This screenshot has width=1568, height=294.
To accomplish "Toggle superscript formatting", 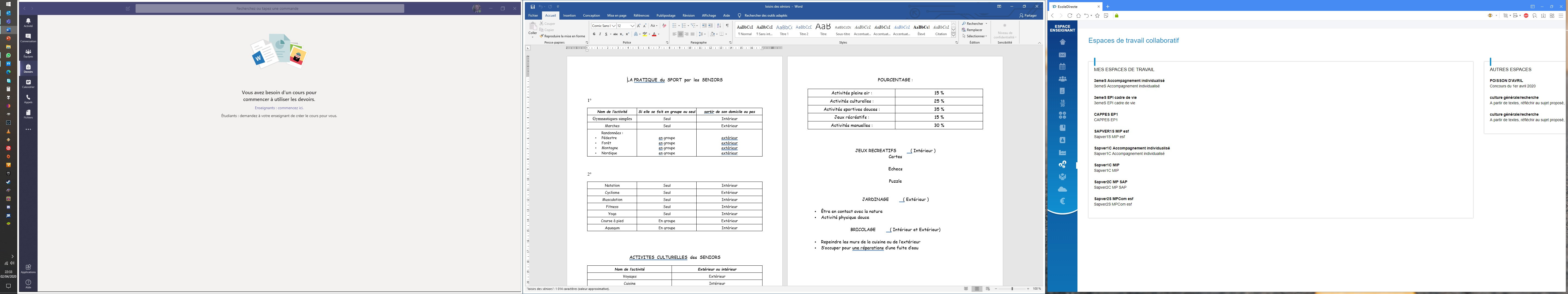I will click(x=627, y=35).
